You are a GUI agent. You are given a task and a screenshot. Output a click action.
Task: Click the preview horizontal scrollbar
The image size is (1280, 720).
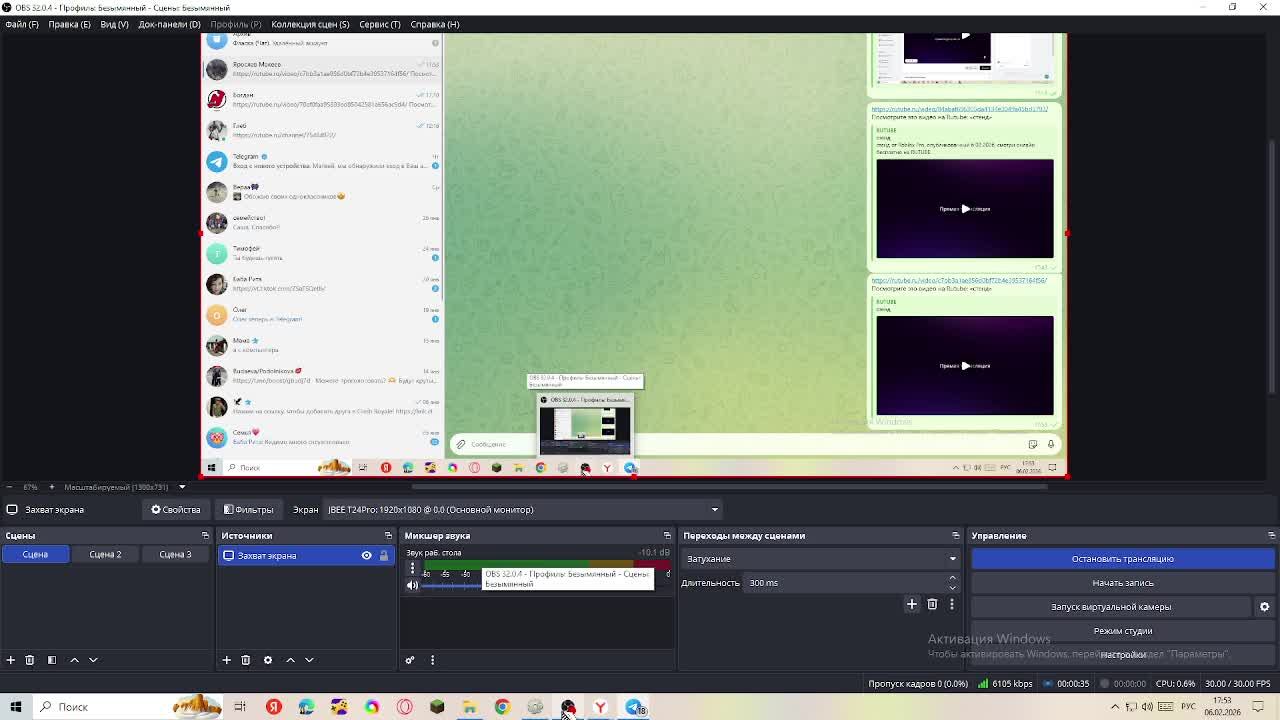click(730, 487)
